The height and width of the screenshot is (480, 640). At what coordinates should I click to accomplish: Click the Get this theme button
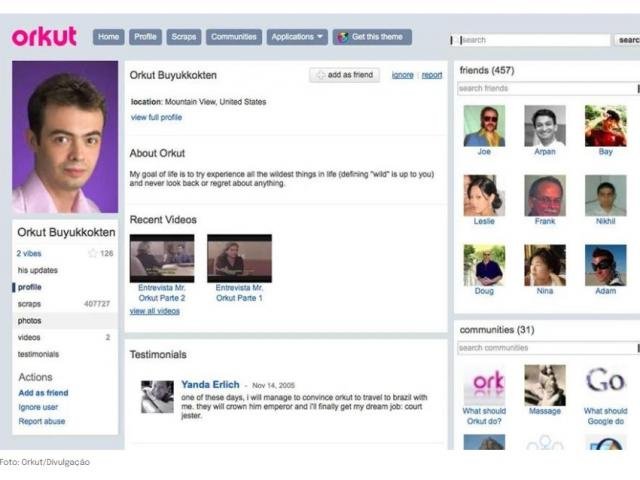(372, 37)
